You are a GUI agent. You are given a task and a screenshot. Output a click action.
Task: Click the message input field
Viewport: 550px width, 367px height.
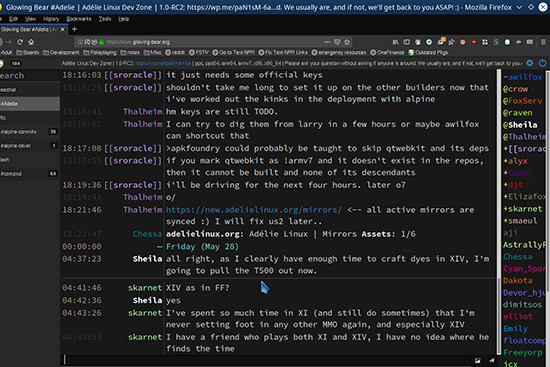coord(267,360)
